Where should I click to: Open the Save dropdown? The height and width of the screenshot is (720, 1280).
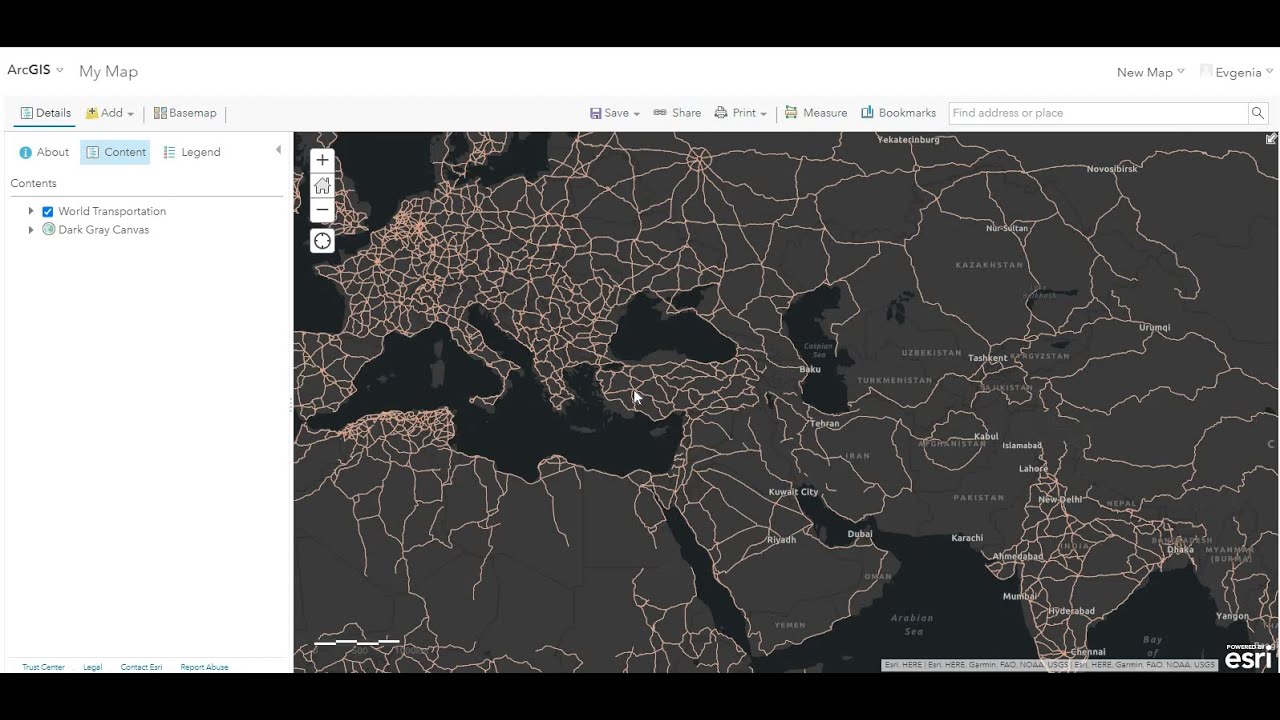coord(614,113)
